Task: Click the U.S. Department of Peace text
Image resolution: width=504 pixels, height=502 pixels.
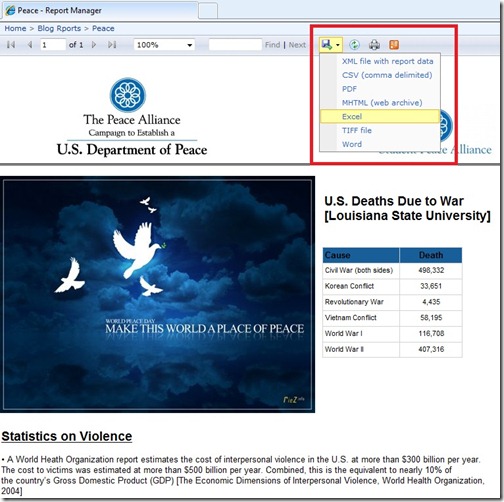Action: coord(132,150)
